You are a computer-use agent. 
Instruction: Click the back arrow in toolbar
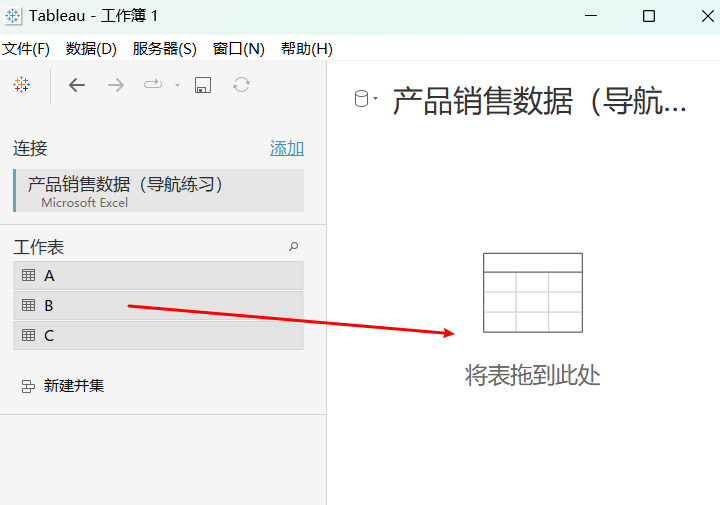point(77,85)
